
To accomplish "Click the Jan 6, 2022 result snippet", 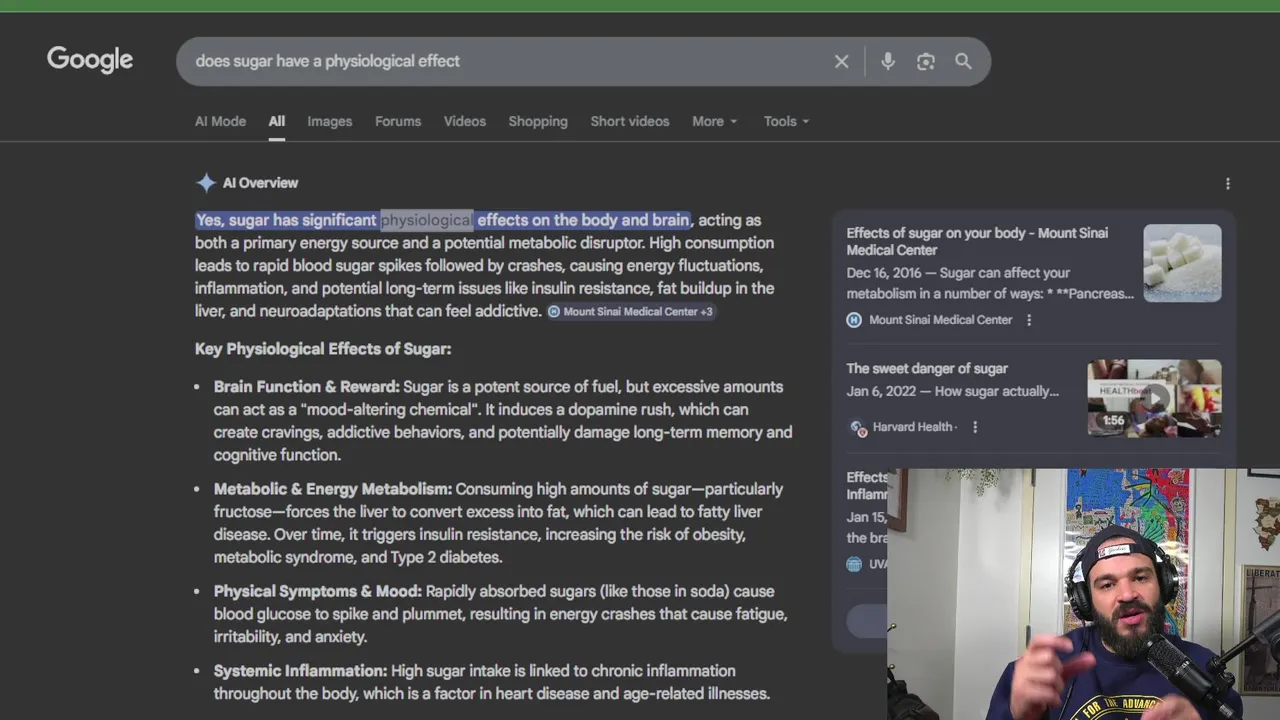I will [952, 391].
